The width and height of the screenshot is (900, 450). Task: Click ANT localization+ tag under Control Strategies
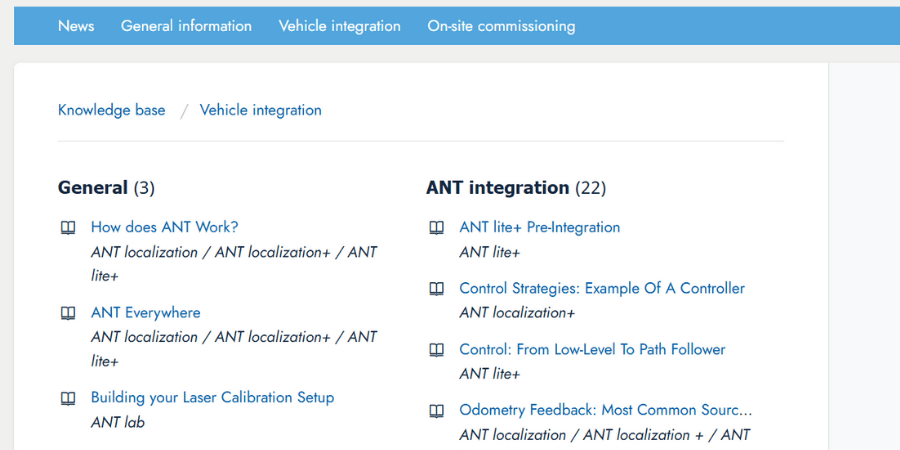(x=517, y=313)
